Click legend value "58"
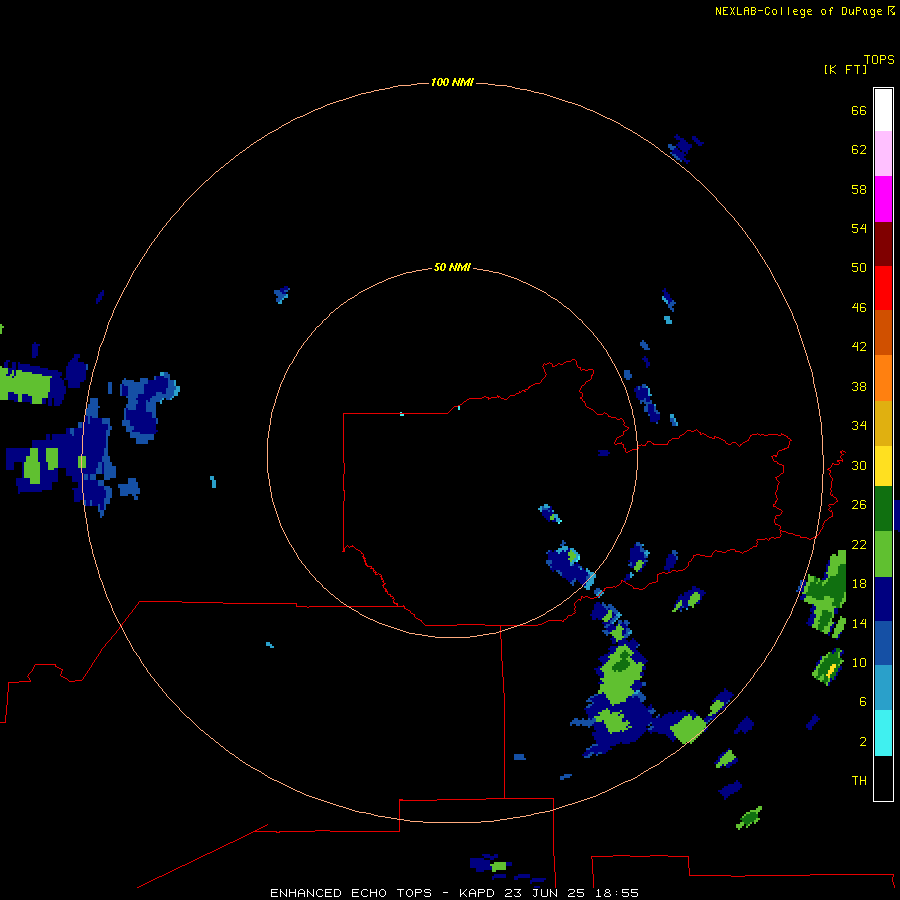The height and width of the screenshot is (900, 900). [x=859, y=189]
